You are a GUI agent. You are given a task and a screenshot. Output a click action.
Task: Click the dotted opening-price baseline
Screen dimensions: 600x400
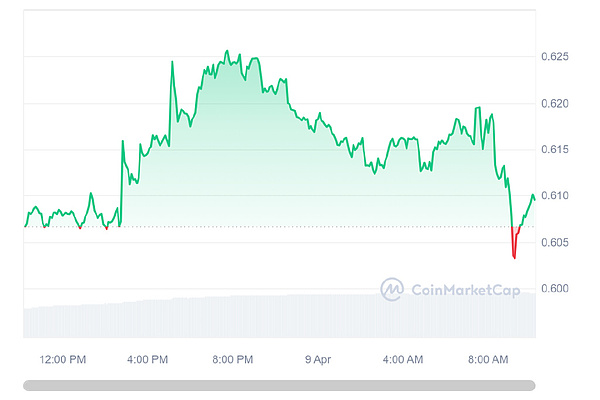click(300, 227)
